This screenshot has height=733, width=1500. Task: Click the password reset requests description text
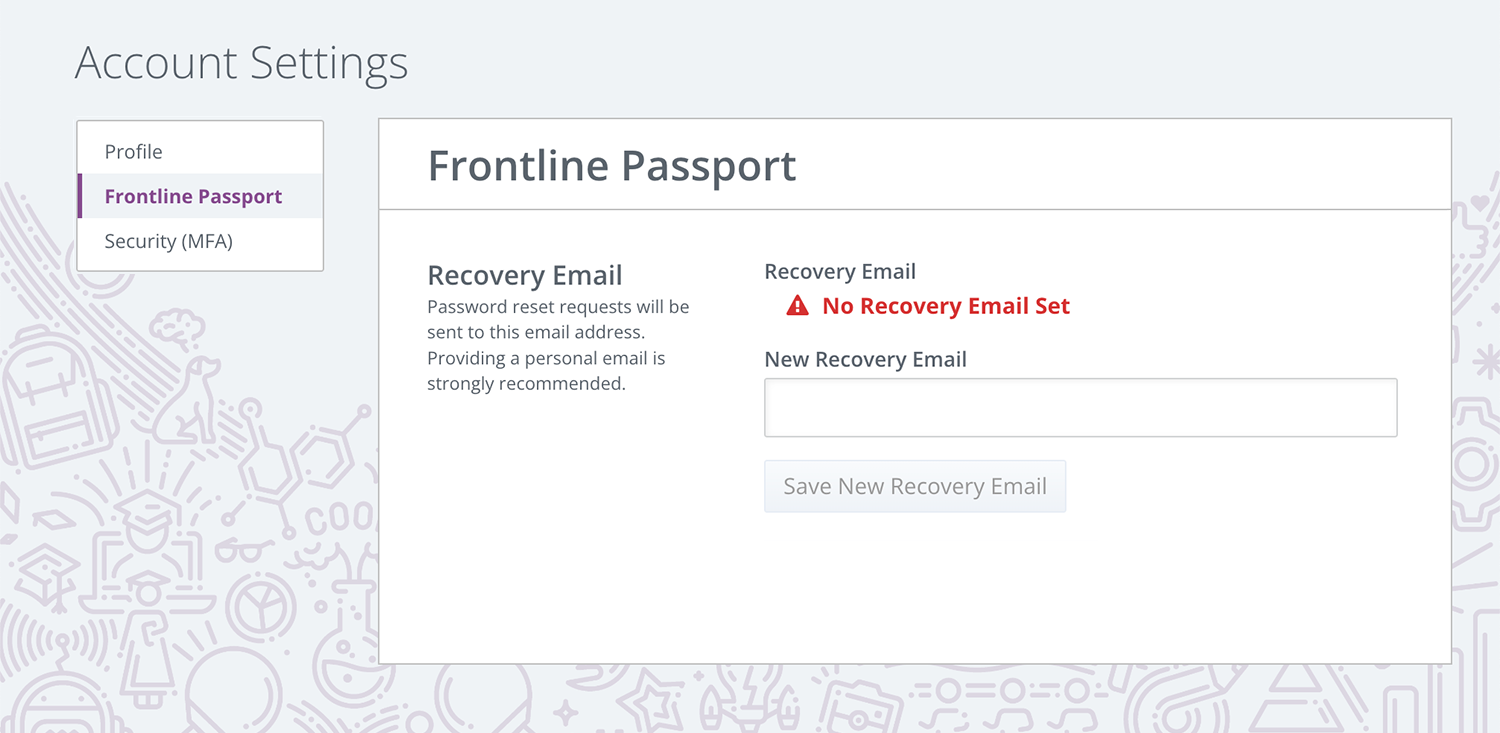(x=558, y=345)
